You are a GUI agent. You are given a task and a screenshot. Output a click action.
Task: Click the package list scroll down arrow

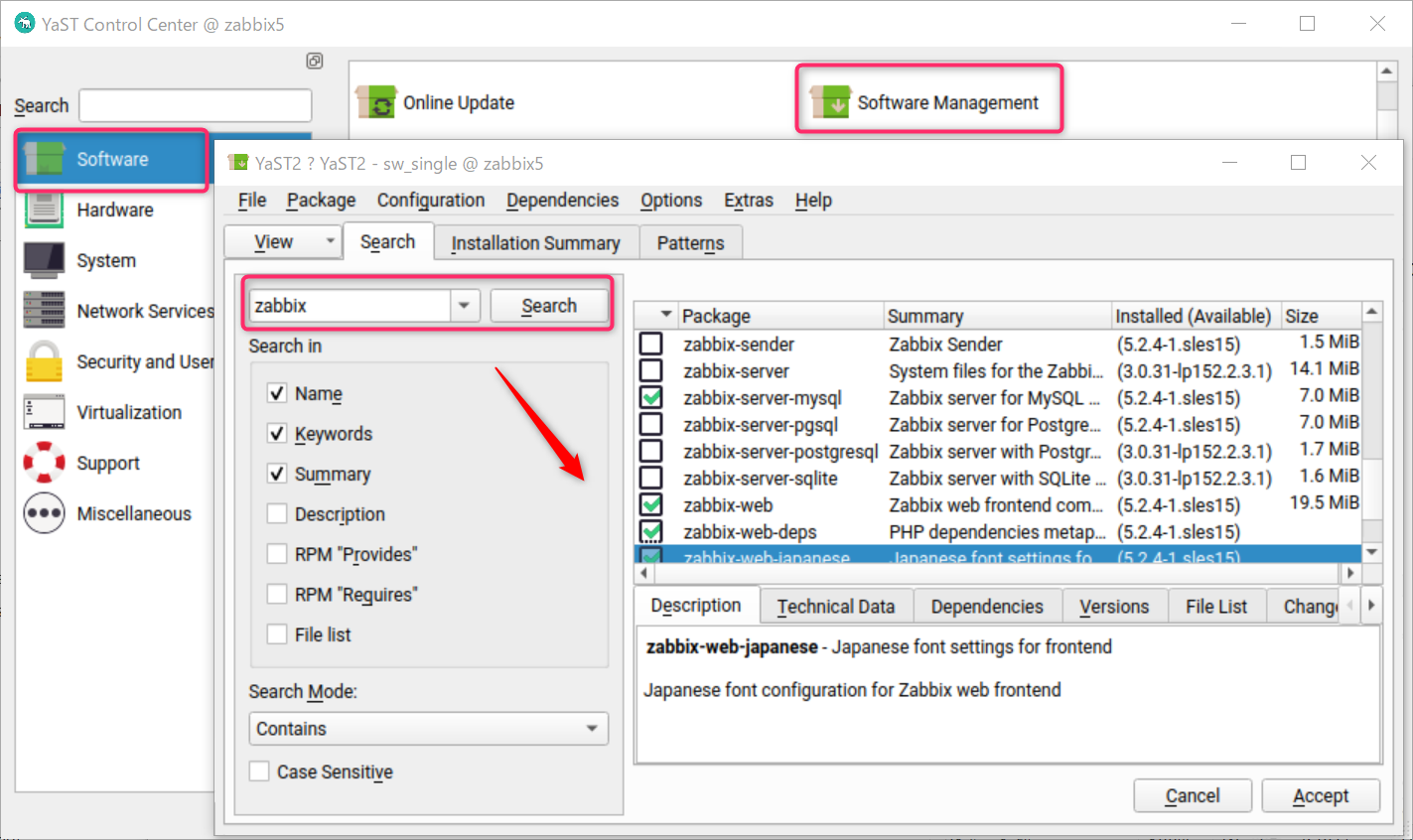pyautogui.click(x=1371, y=552)
